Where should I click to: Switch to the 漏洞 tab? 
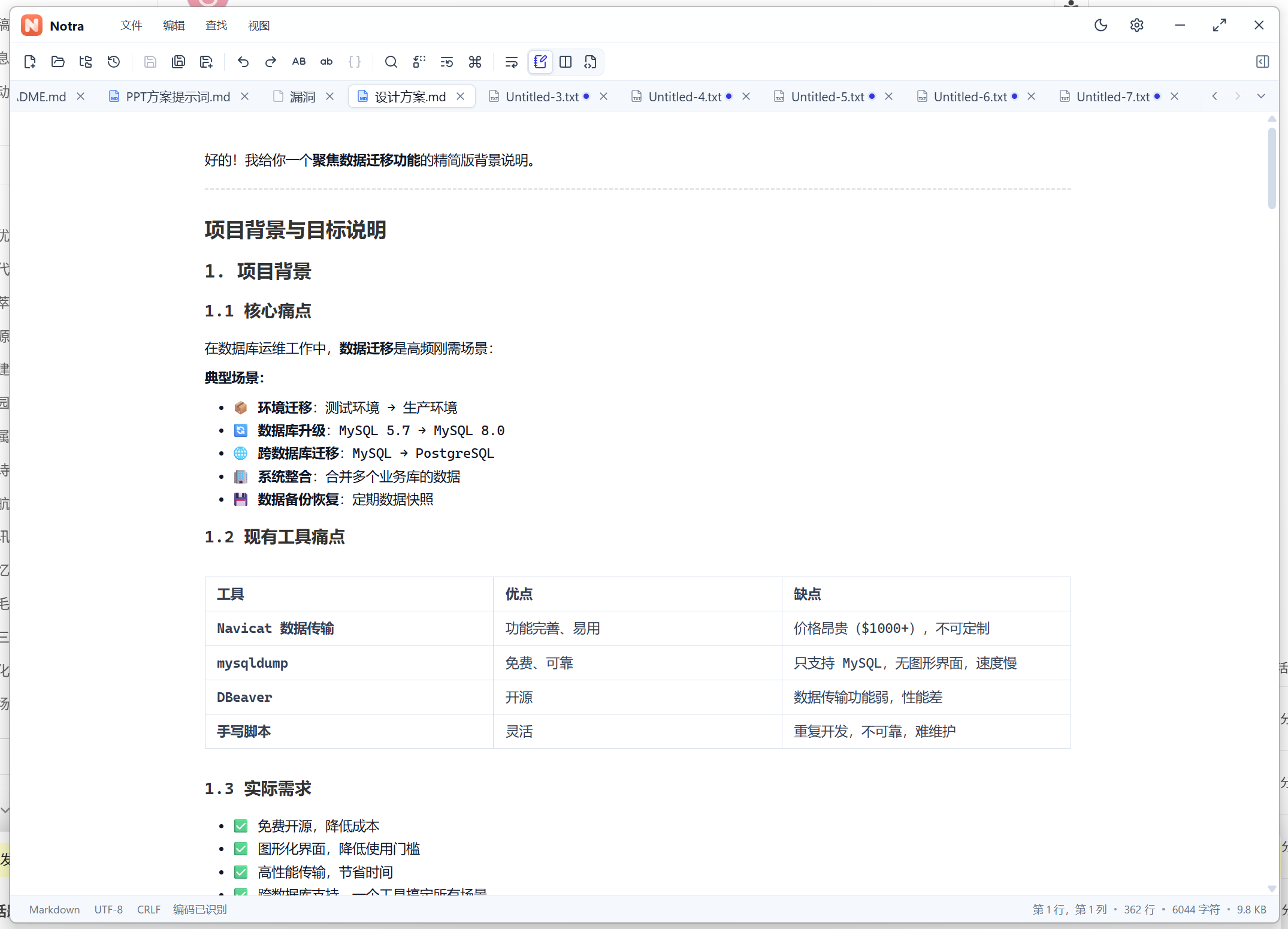point(303,96)
